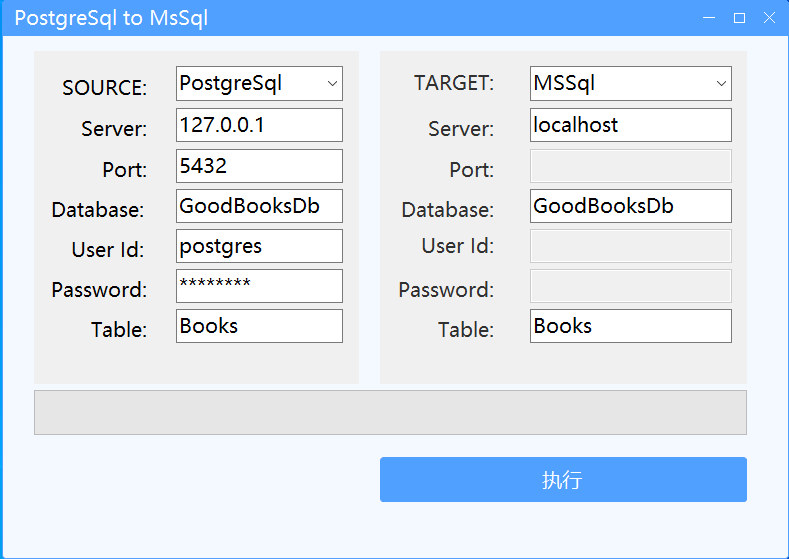The height and width of the screenshot is (559, 789).
Task: Click the disabled target Password field
Action: click(x=630, y=286)
